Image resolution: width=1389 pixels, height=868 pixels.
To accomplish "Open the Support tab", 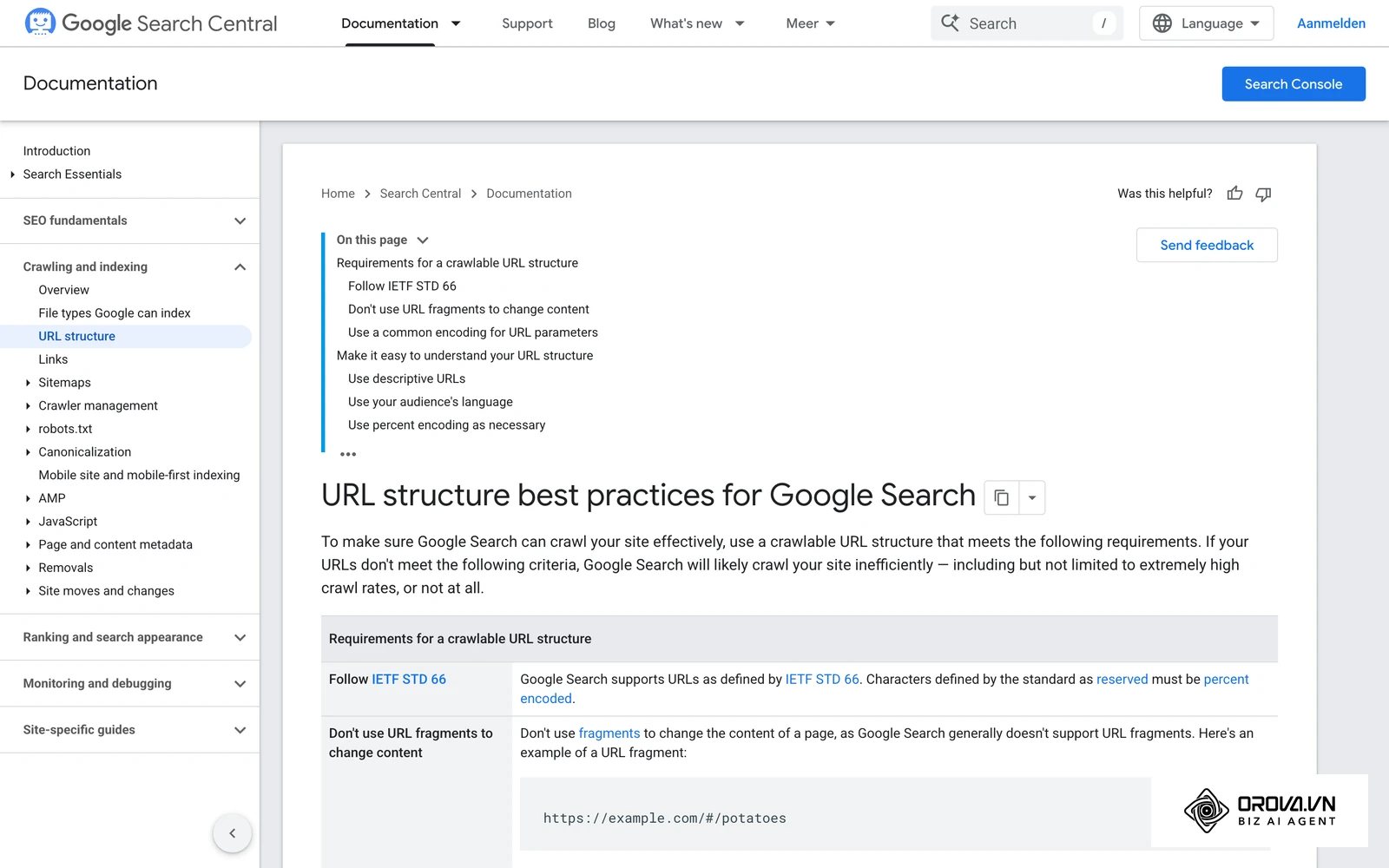I will (527, 23).
